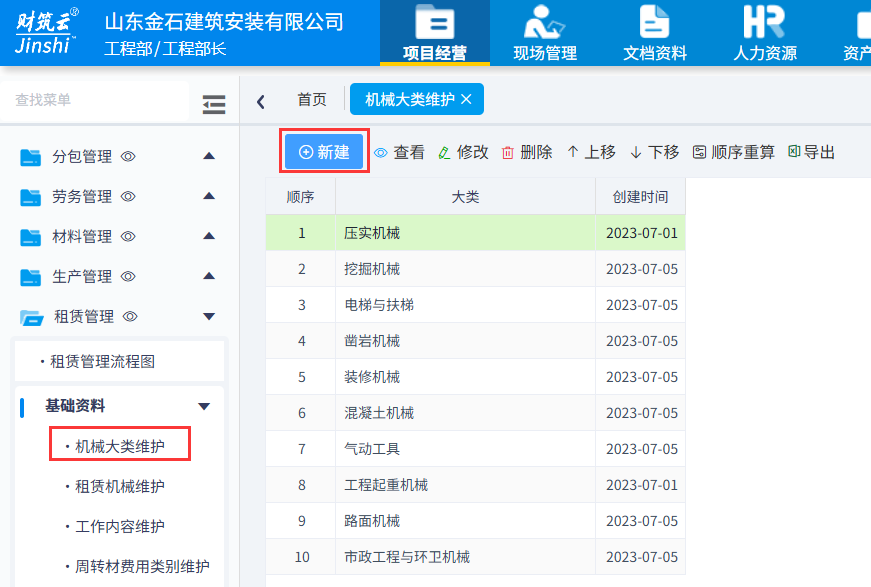Open the 文档资料 module
Image resolution: width=871 pixels, height=587 pixels.
[x=654, y=33]
